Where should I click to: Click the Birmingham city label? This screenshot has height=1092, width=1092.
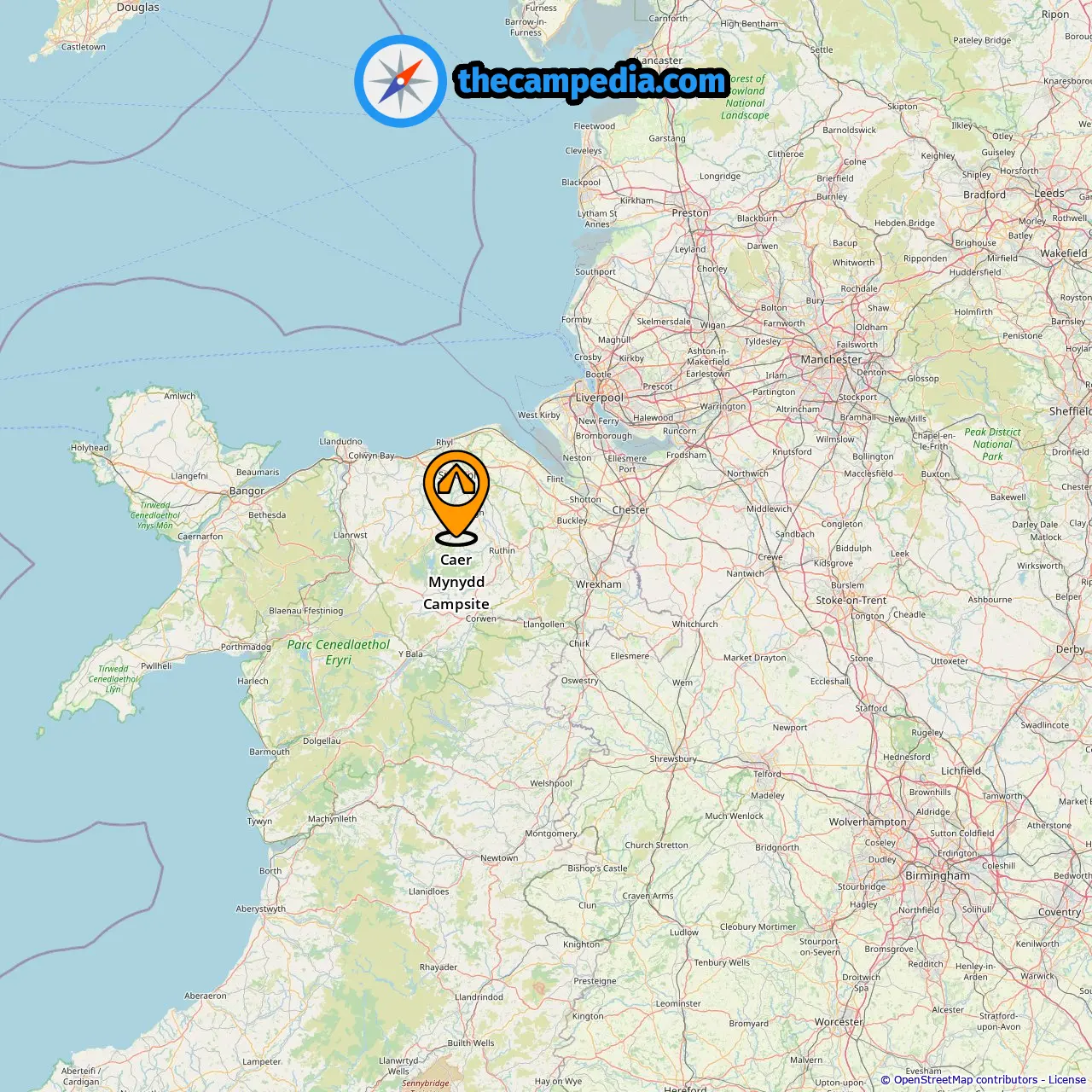[938, 875]
